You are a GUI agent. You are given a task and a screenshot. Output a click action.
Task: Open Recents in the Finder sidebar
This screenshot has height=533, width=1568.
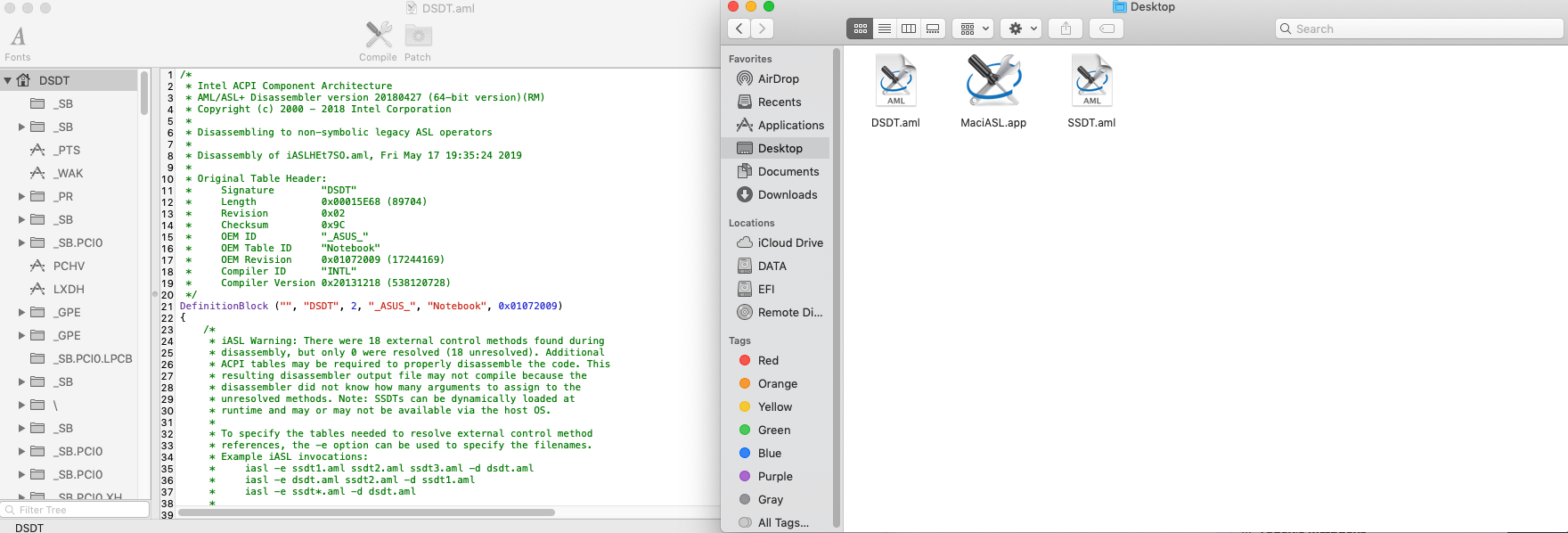(x=777, y=102)
